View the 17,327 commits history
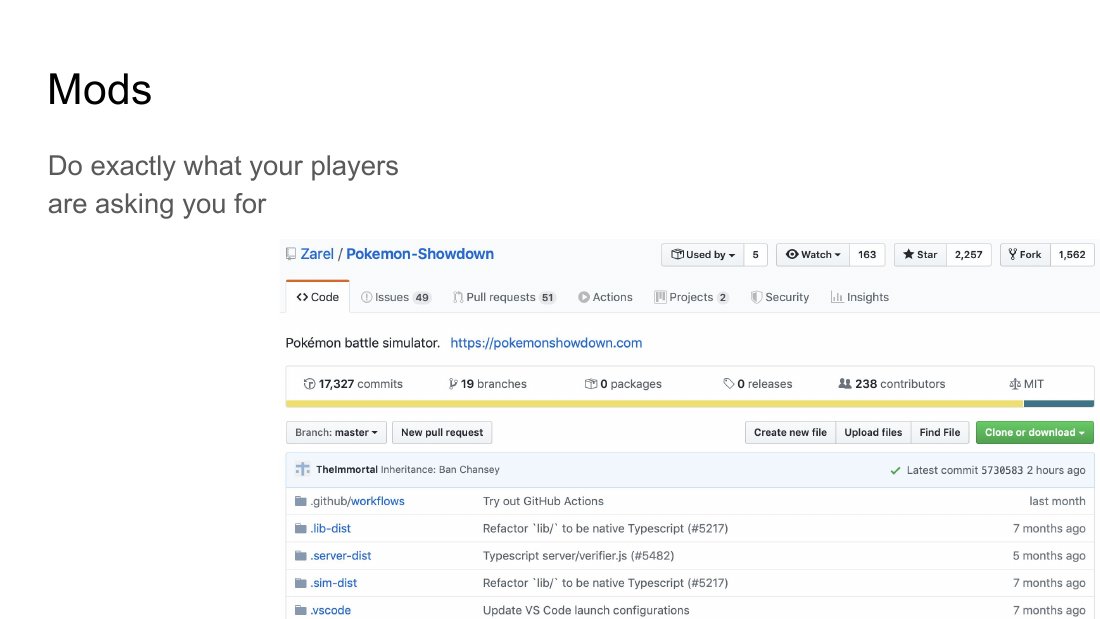 (x=353, y=384)
